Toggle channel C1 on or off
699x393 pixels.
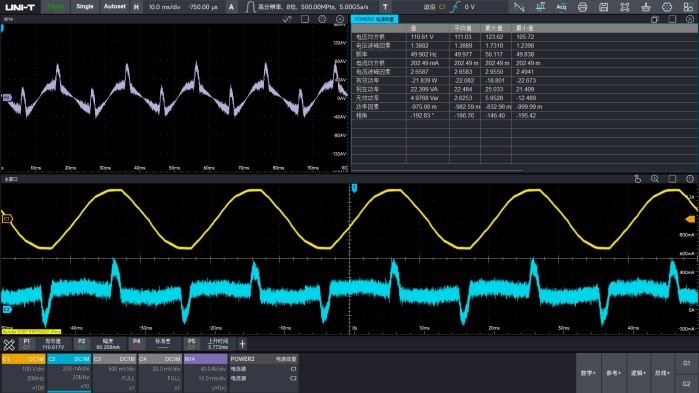coord(24,359)
